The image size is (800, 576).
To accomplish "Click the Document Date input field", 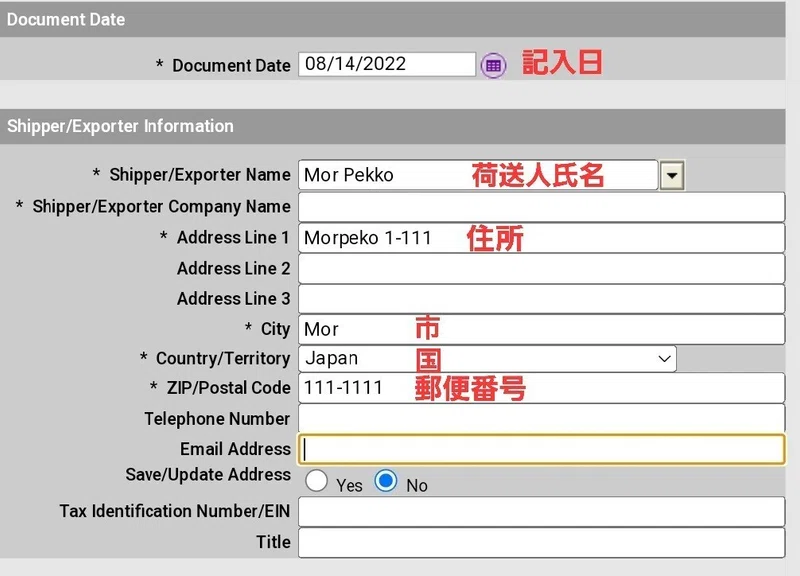I will pyautogui.click(x=387, y=64).
